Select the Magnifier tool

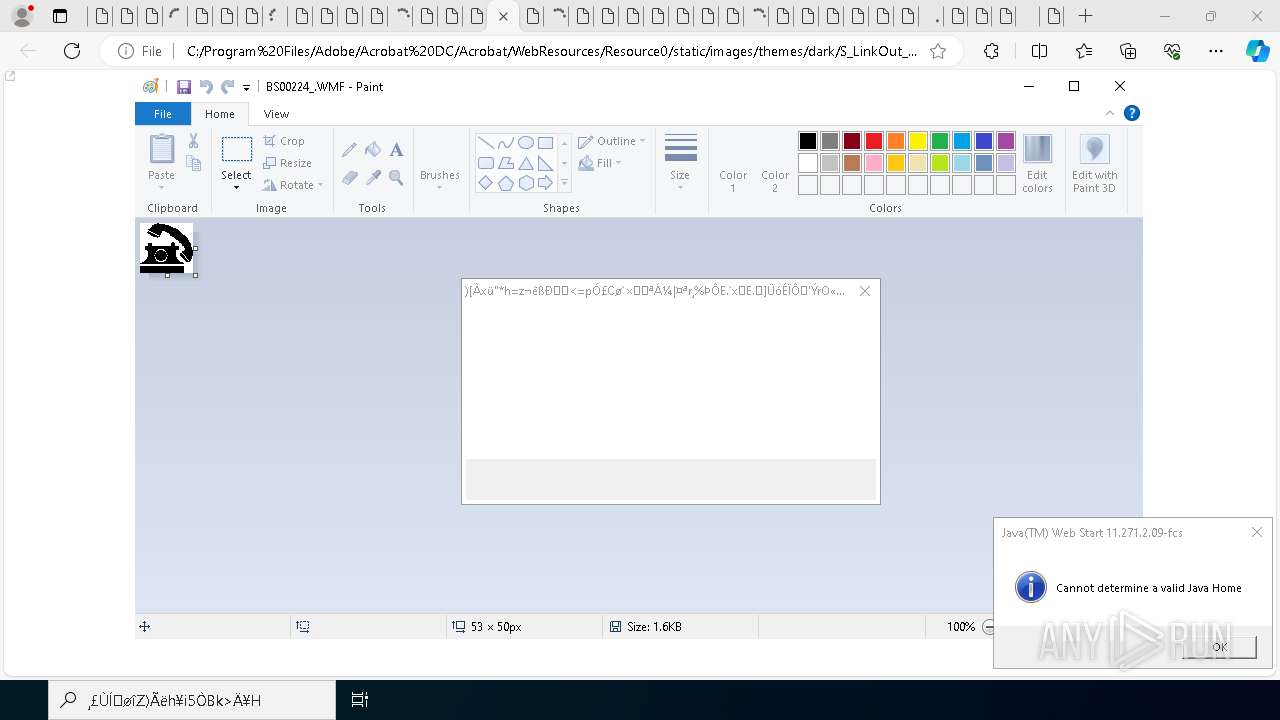[396, 177]
